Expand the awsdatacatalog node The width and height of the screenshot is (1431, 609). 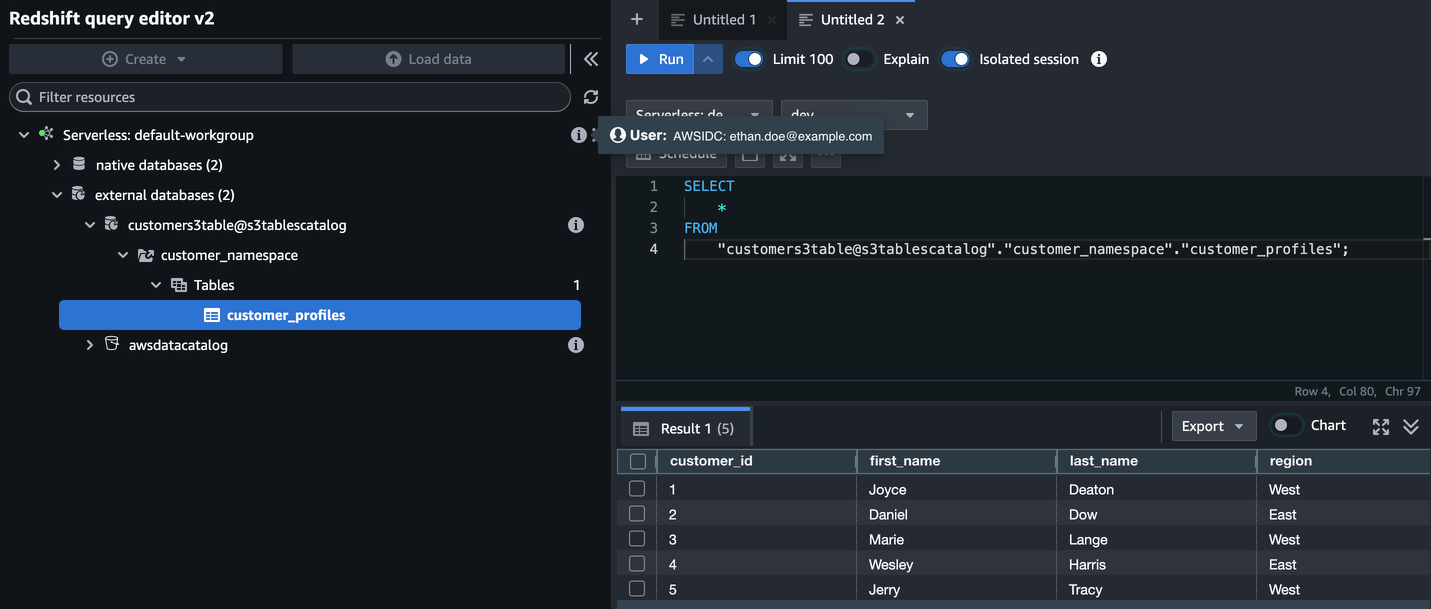point(90,345)
